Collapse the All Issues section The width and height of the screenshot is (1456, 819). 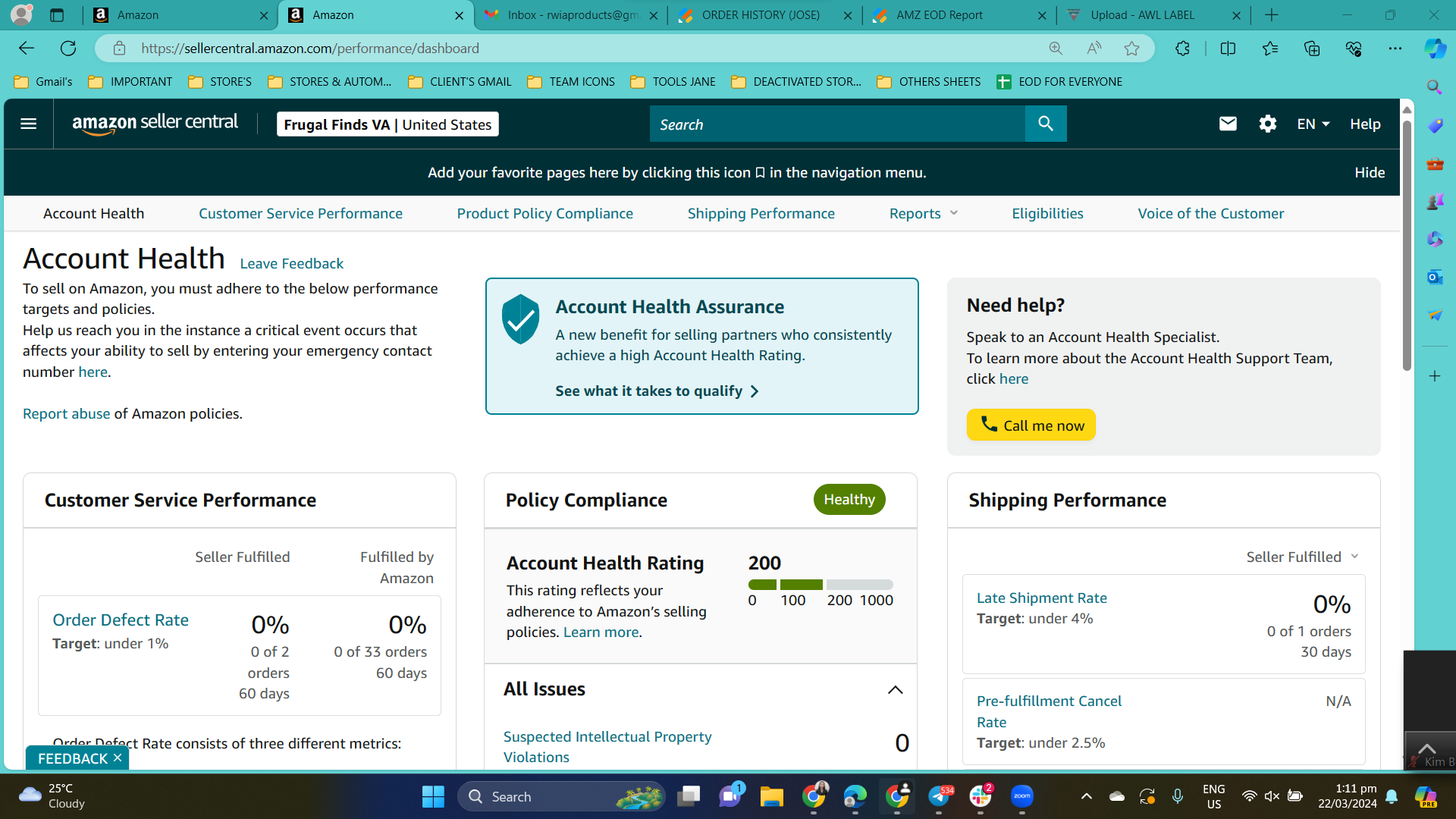pos(895,689)
